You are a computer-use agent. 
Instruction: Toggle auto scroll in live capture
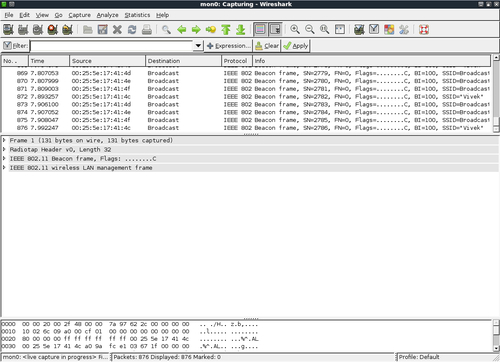pos(275,30)
